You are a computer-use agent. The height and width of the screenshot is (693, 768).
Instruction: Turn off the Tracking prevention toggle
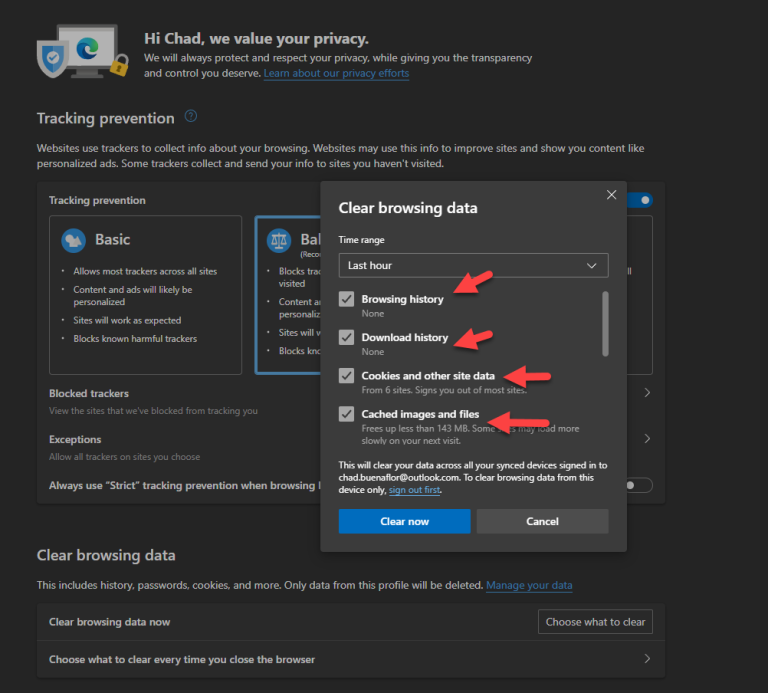(641, 200)
